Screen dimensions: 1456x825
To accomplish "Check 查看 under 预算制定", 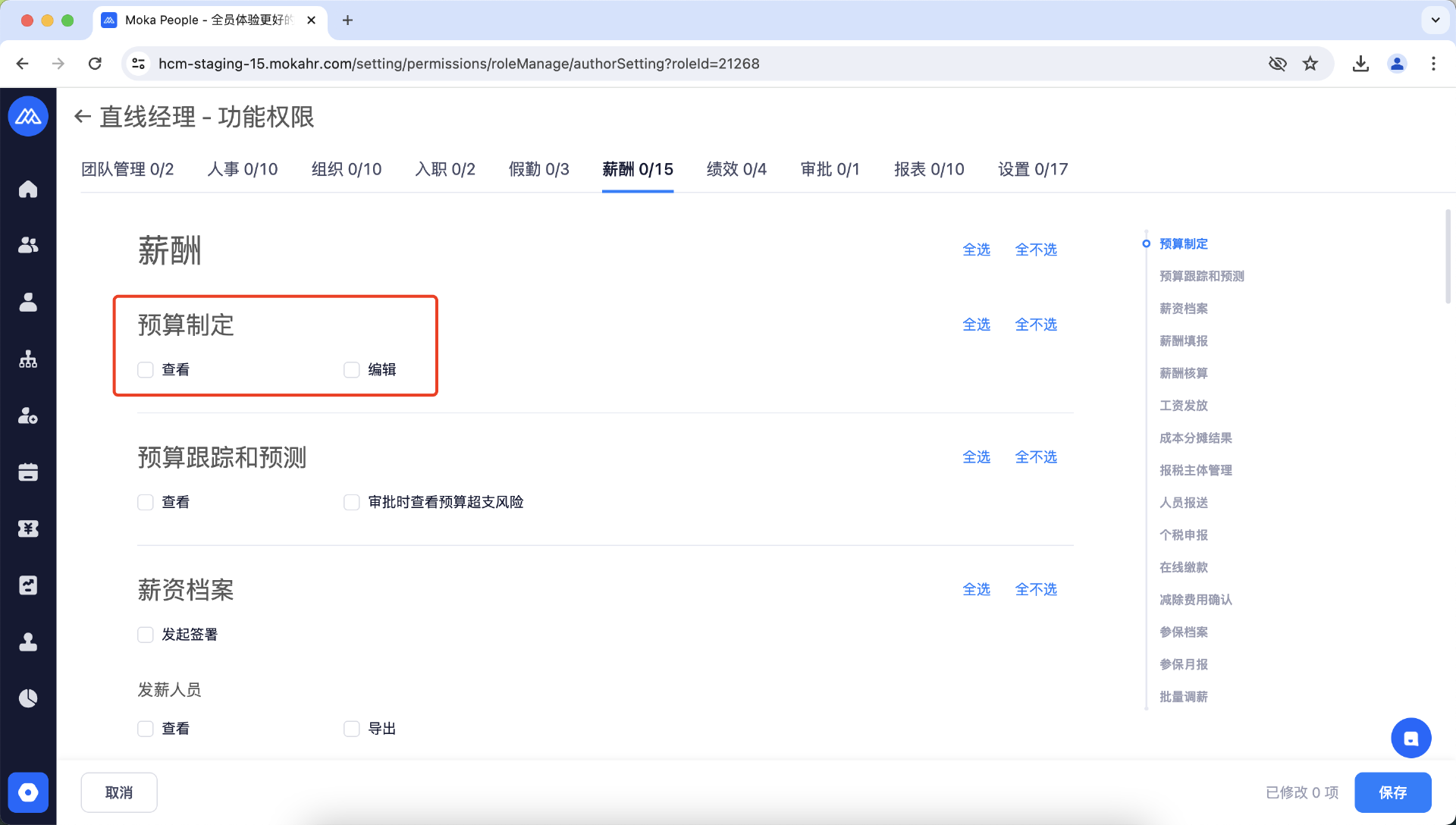I will click(x=146, y=369).
